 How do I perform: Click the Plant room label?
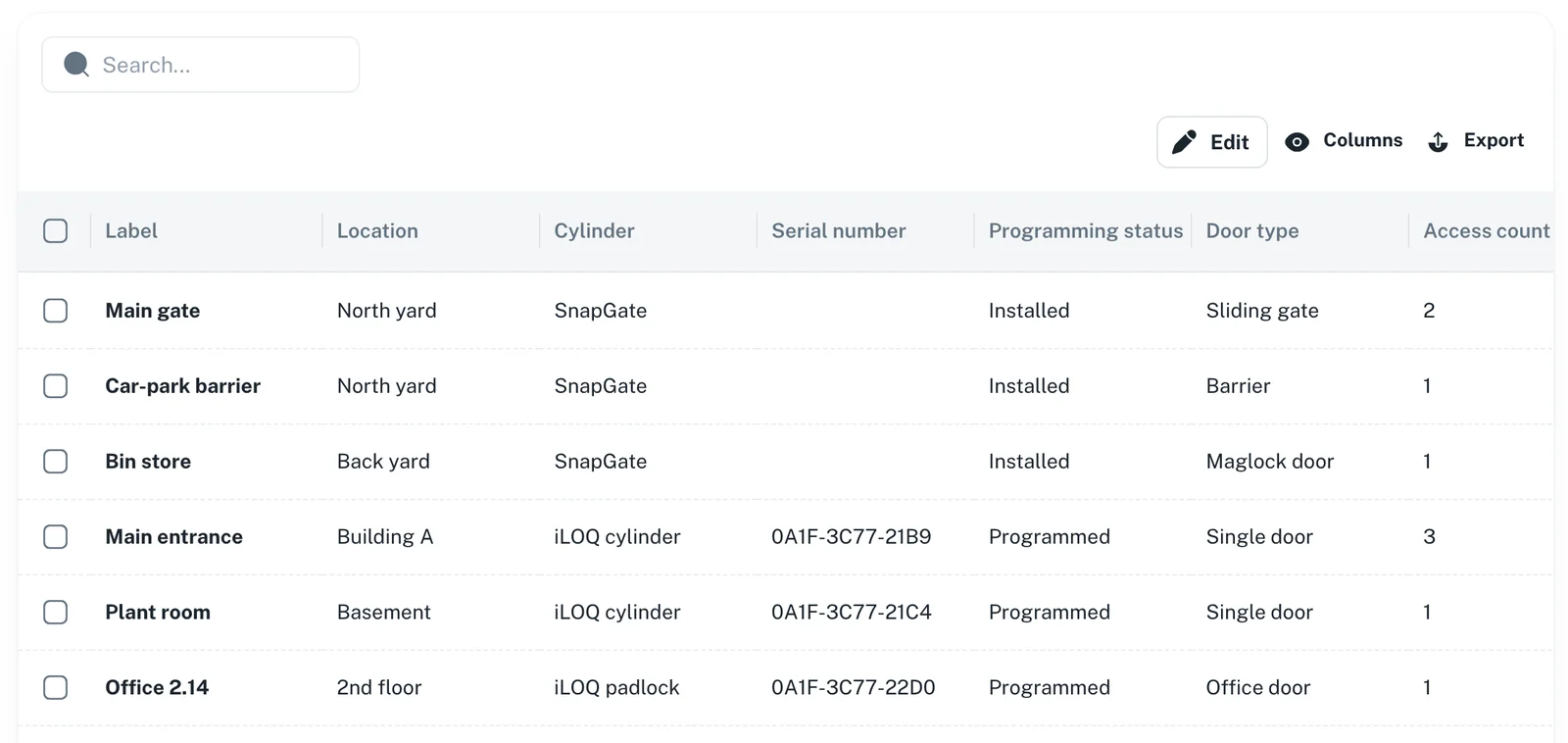[x=158, y=613]
